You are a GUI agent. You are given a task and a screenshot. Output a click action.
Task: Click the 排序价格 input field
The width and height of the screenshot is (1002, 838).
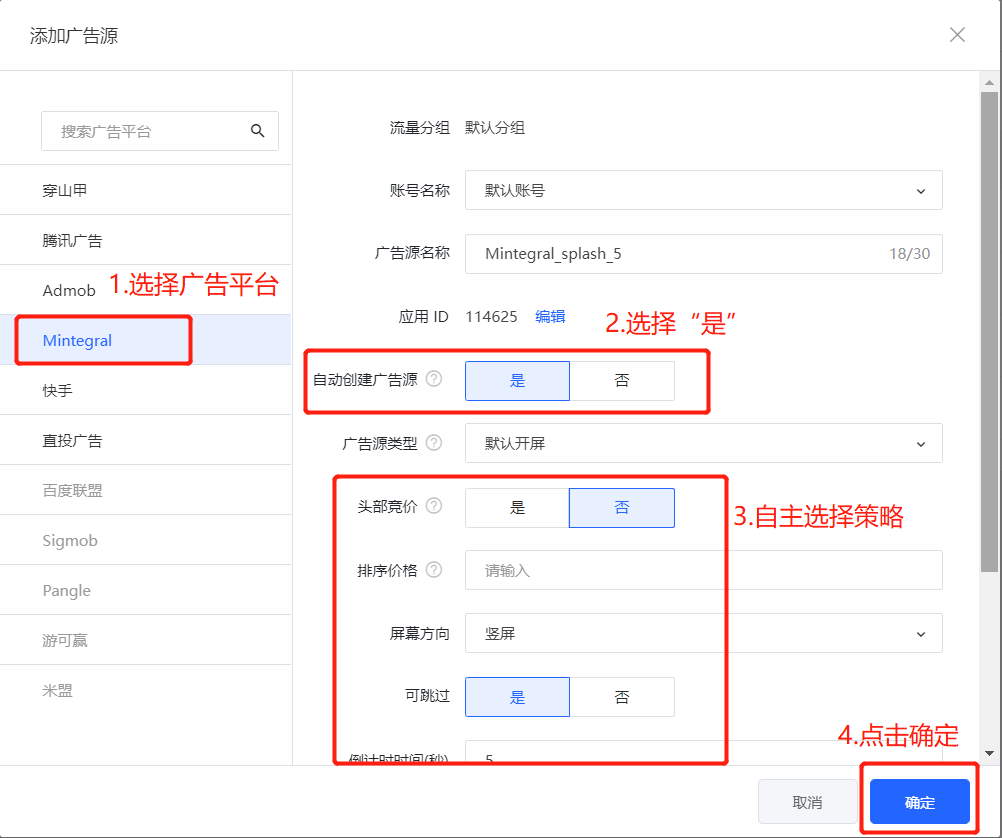tap(703, 570)
